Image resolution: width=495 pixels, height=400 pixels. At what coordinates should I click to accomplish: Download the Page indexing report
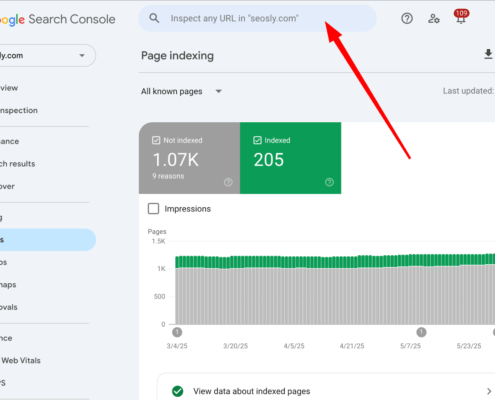(488, 54)
